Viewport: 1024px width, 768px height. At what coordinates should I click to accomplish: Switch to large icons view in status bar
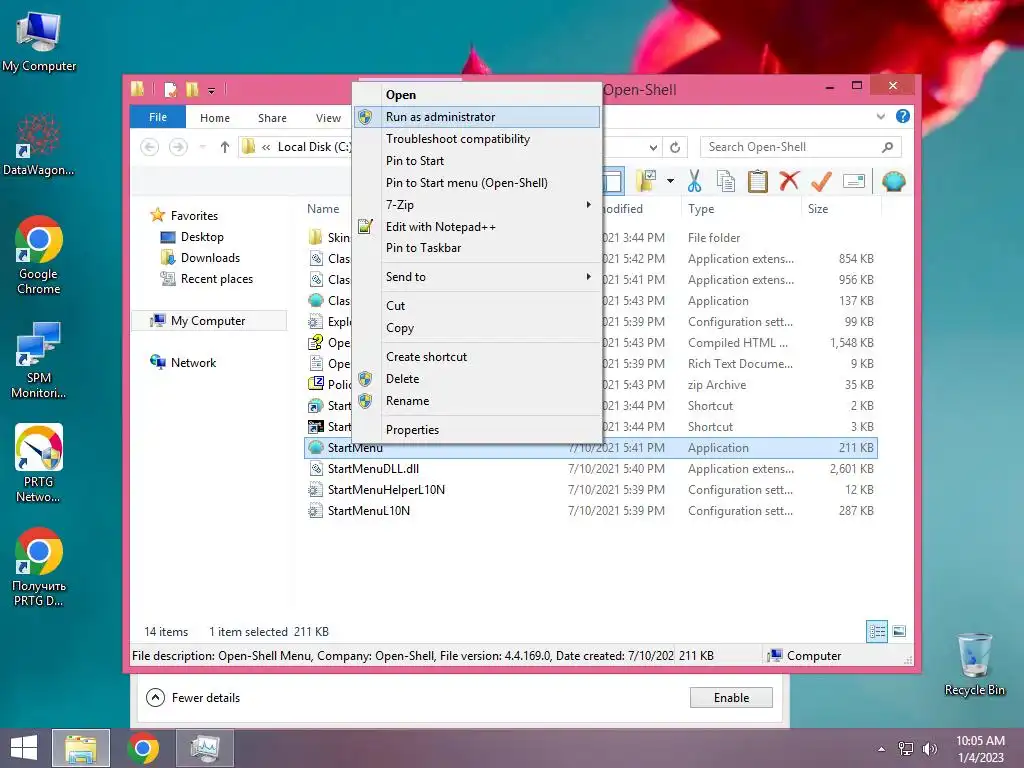(x=899, y=631)
